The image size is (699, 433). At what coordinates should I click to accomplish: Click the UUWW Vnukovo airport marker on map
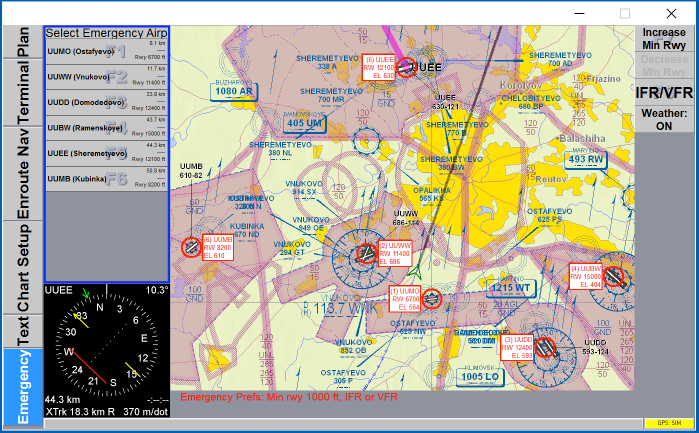(x=367, y=253)
